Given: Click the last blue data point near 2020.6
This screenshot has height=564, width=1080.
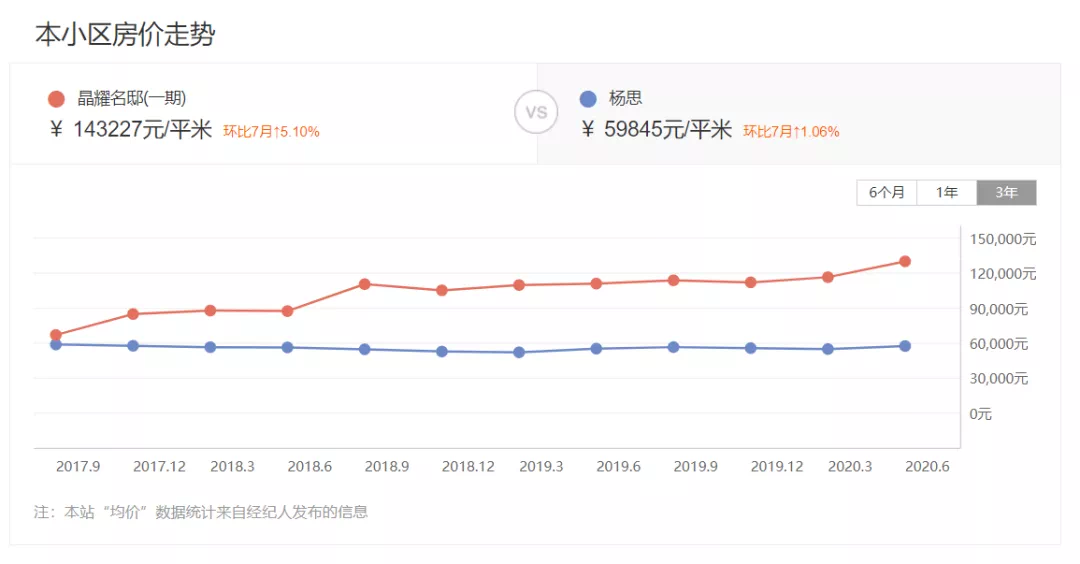Looking at the screenshot, I should (905, 346).
